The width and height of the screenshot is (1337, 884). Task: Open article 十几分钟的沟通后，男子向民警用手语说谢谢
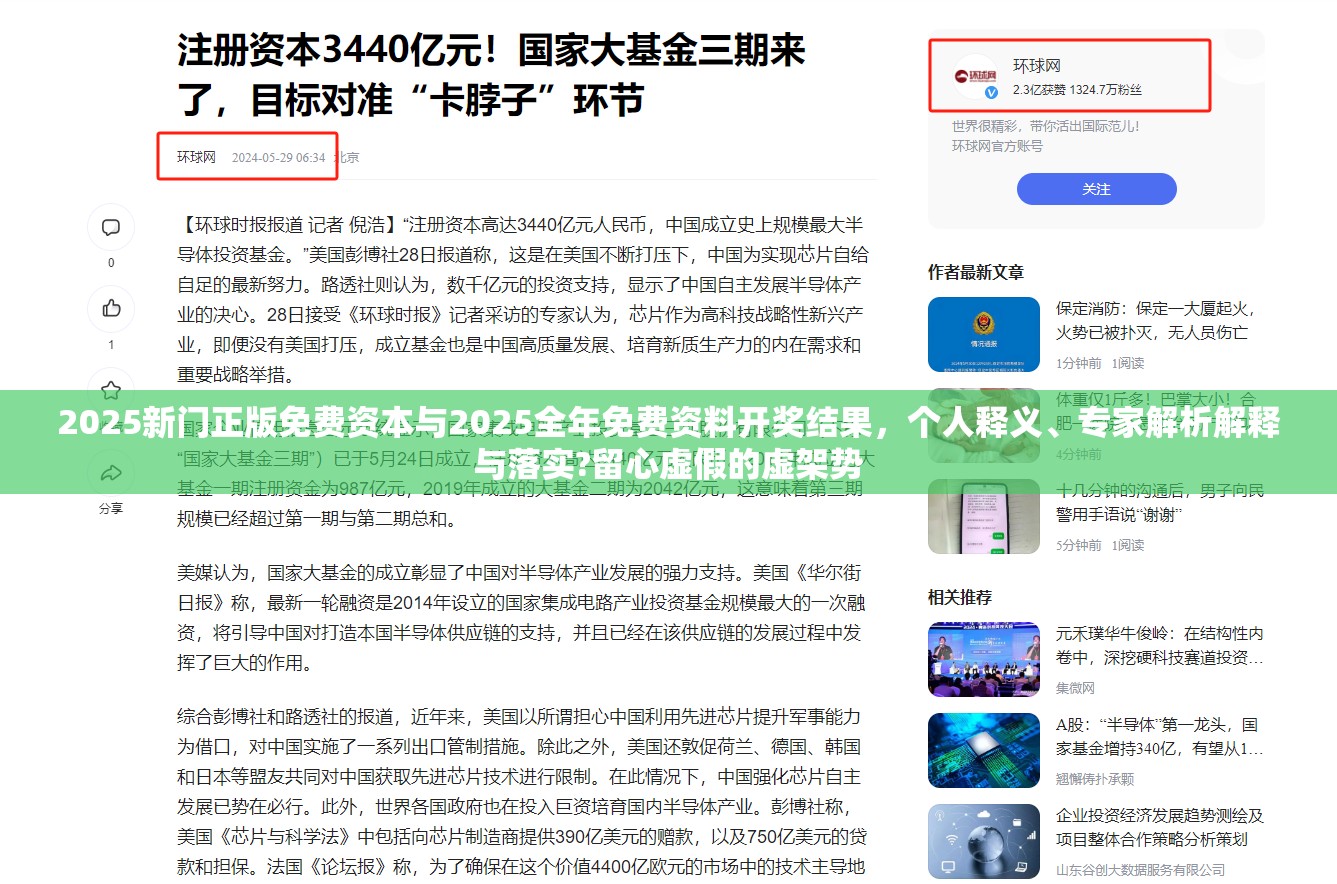coord(1160,502)
